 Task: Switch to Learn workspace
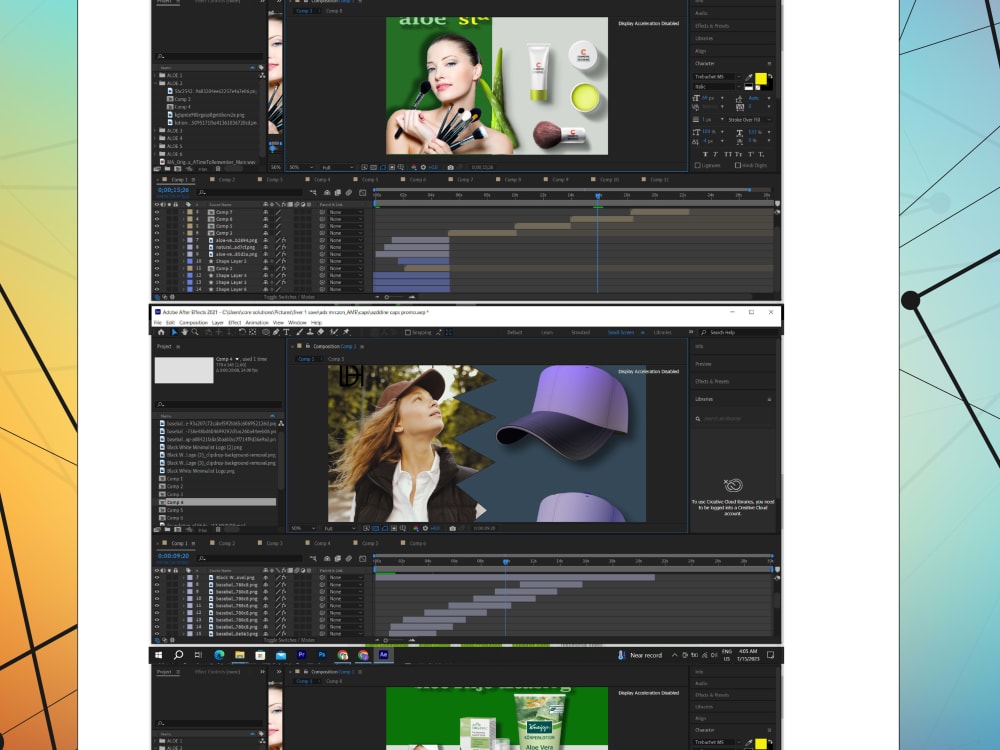pos(547,332)
